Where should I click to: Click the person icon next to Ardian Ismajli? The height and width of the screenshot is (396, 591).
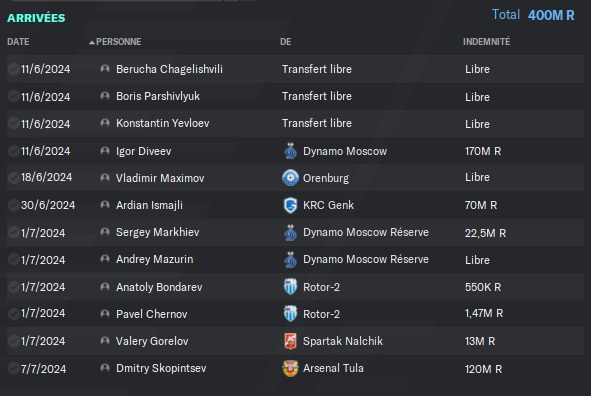[x=105, y=205]
